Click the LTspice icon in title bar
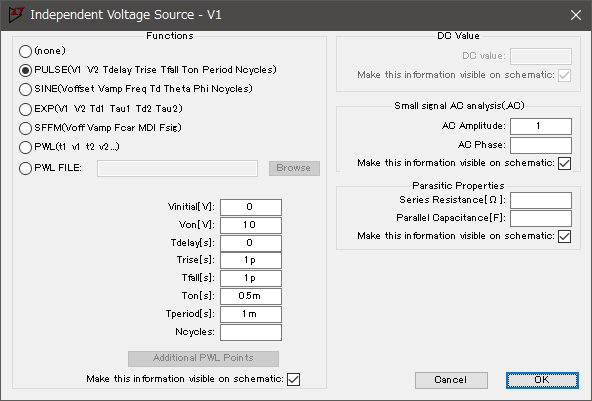592x401 pixels. tap(16, 15)
